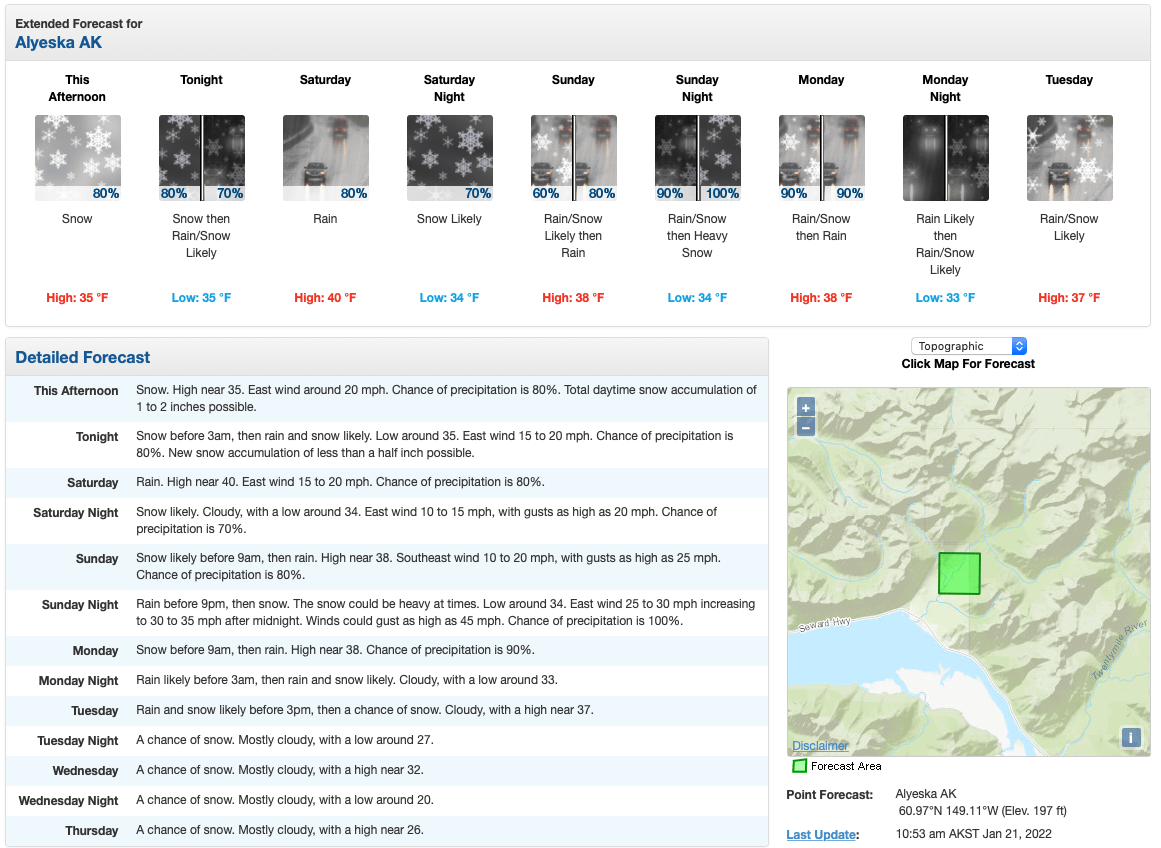Click the 'Wednesday' detailed forecast row label
This screenshot has height=848, width=1161.
pos(85,770)
